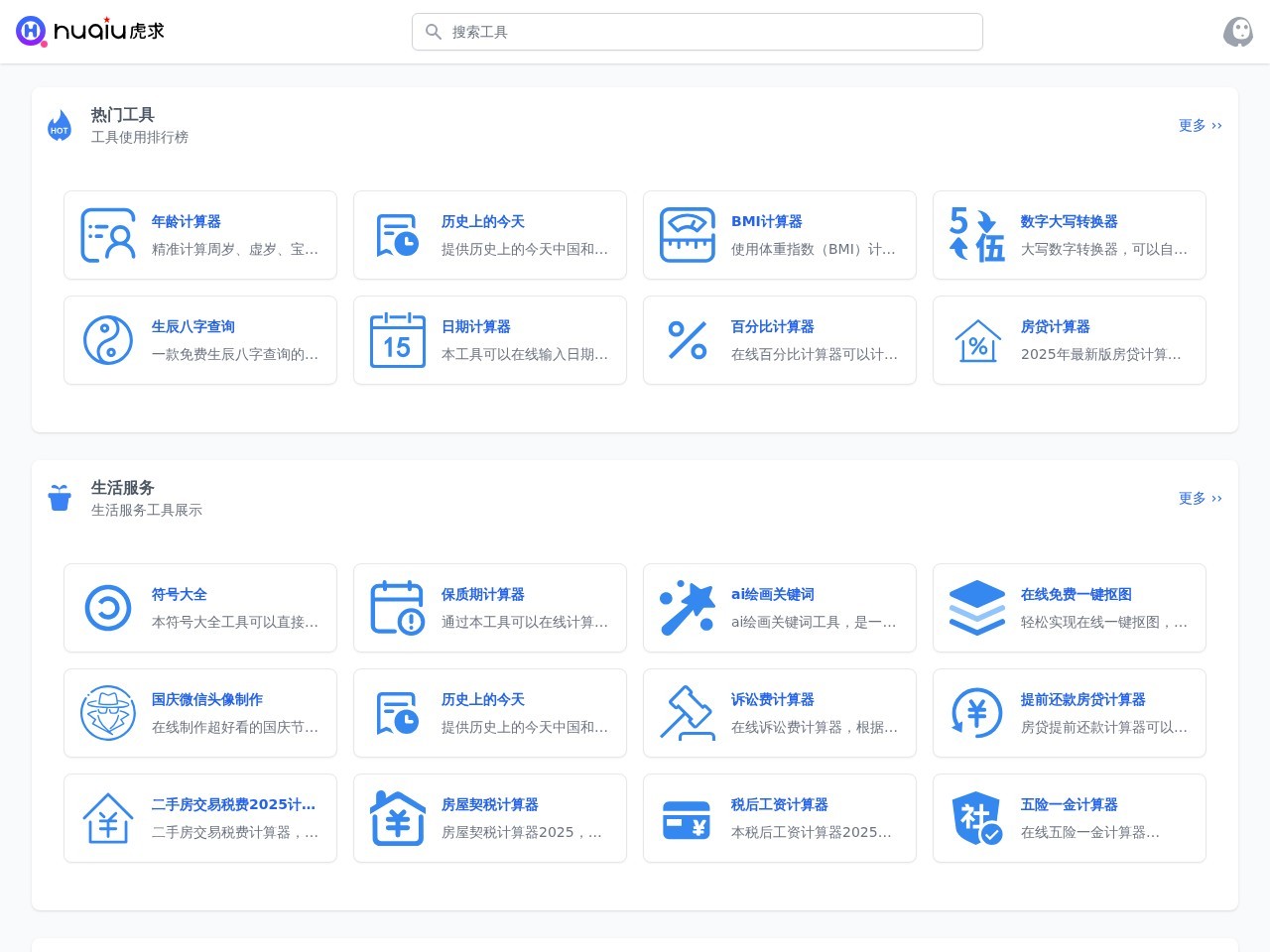Expand more tools in 热门工具 section
Viewport: 1270px width, 952px height.
[1200, 126]
